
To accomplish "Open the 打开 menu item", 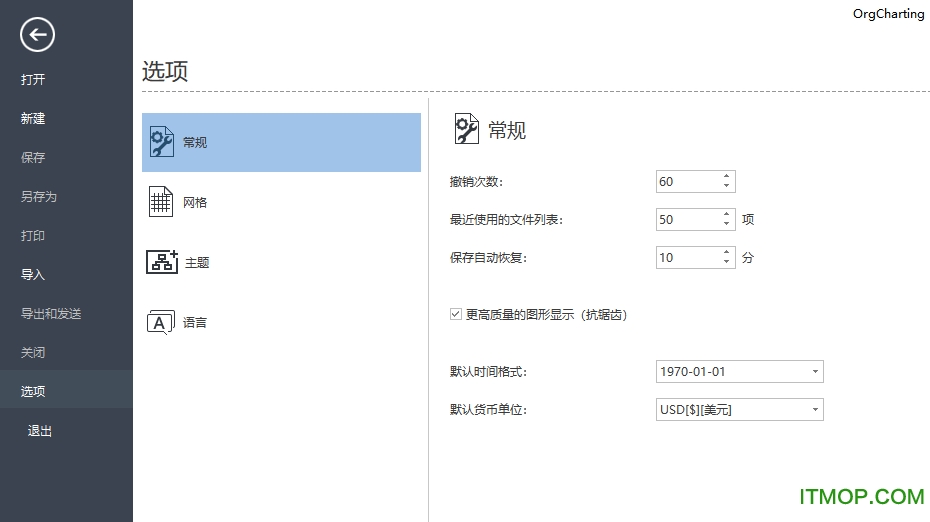I will pyautogui.click(x=33, y=80).
